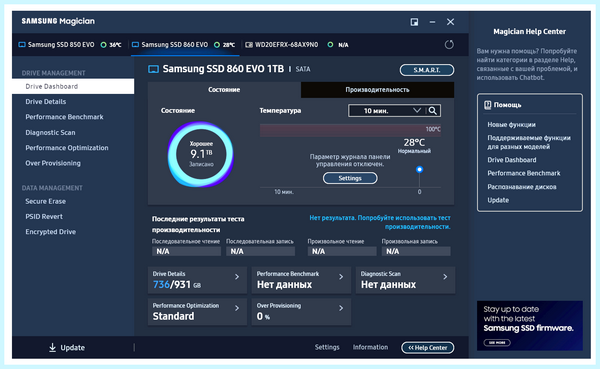Select the Samsung SSD 860 EVO drive tab
Screen dimensions: 600x369
click(184, 45)
